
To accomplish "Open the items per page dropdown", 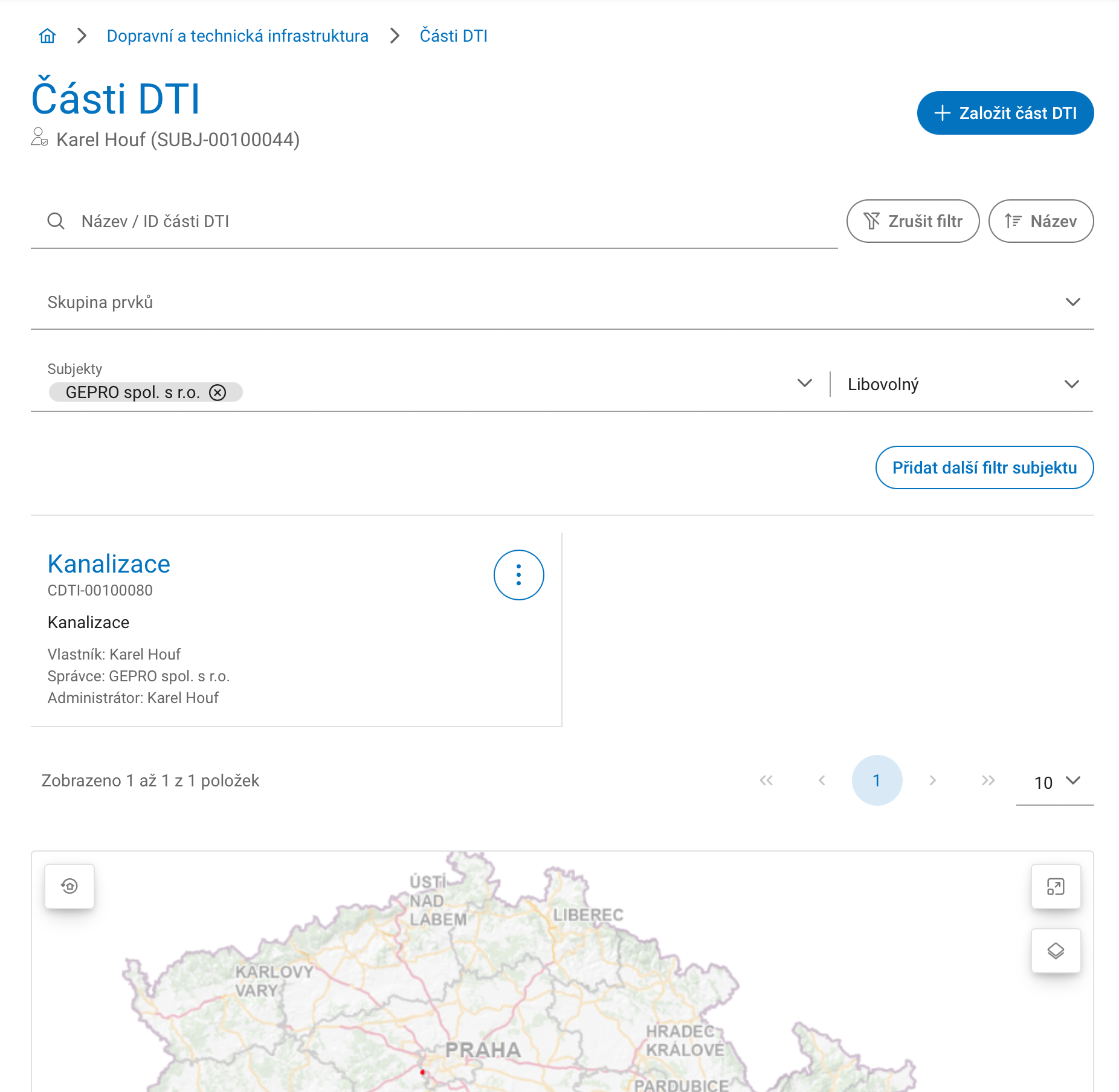I will pos(1055,782).
